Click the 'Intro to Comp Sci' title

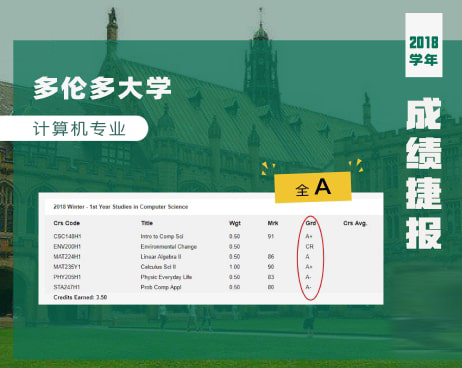pos(162,236)
